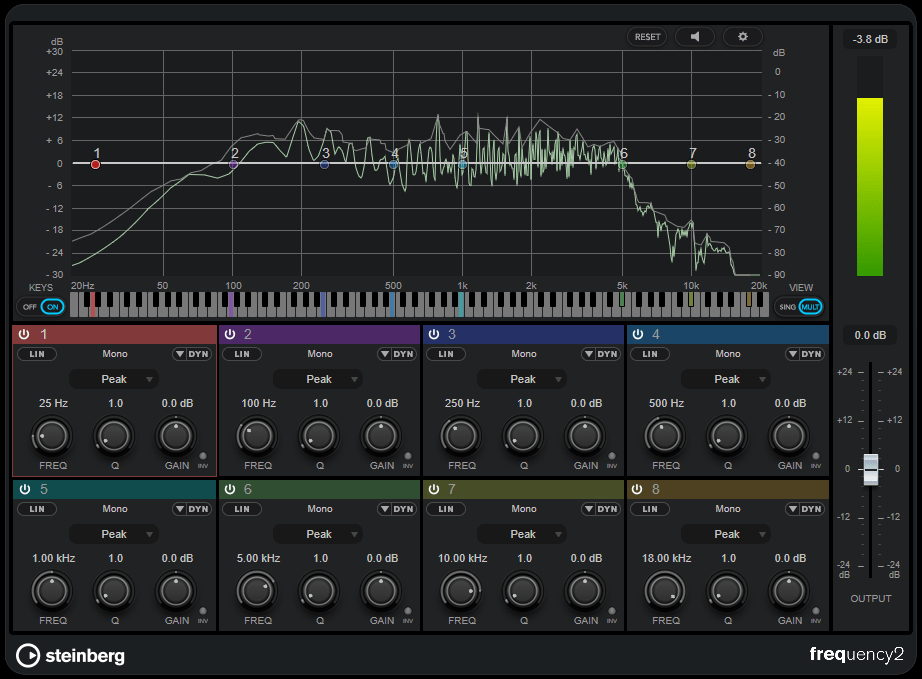Open the settings gear icon
922x679 pixels.
click(742, 37)
